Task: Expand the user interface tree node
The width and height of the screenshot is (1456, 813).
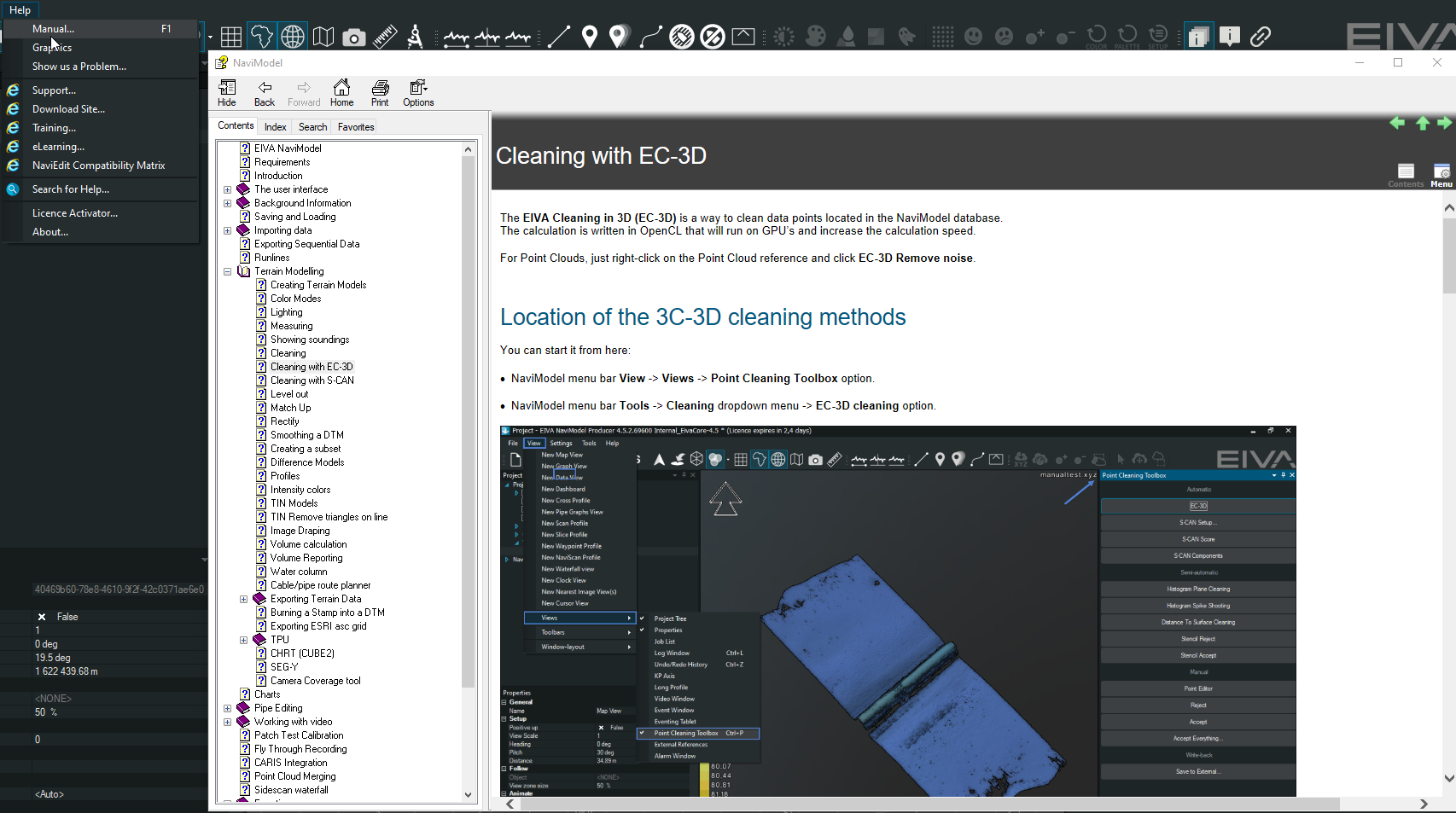Action: 227,189
